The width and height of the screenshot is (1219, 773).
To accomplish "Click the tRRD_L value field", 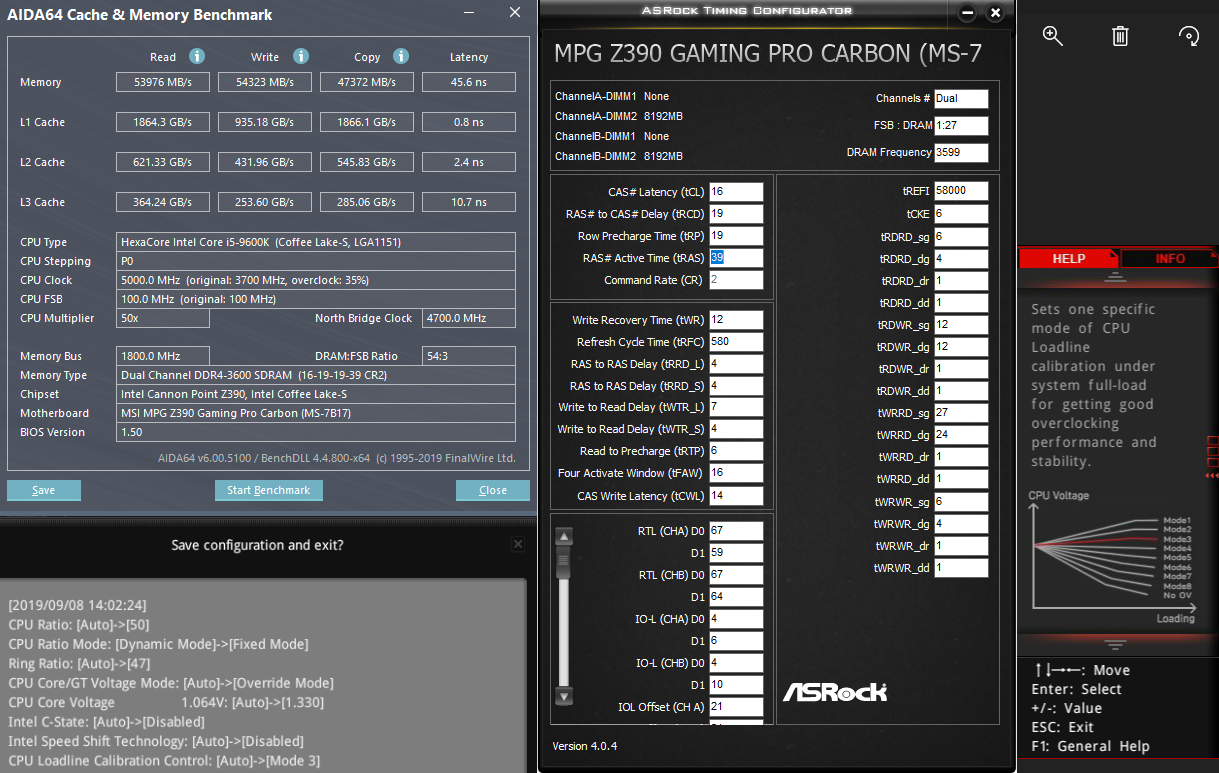I will point(736,364).
